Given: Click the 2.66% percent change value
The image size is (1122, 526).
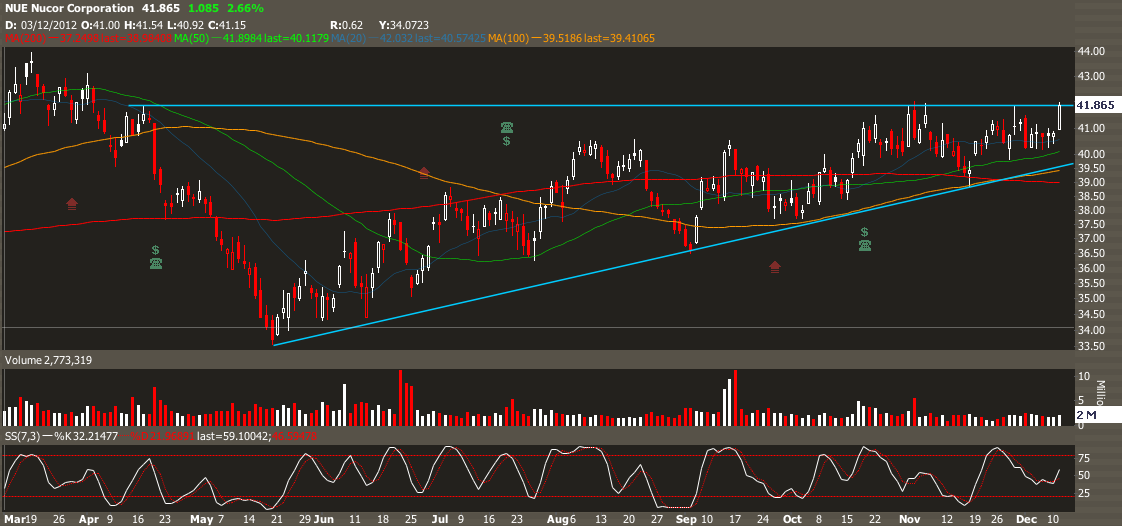Looking at the screenshot, I should click(x=245, y=9).
